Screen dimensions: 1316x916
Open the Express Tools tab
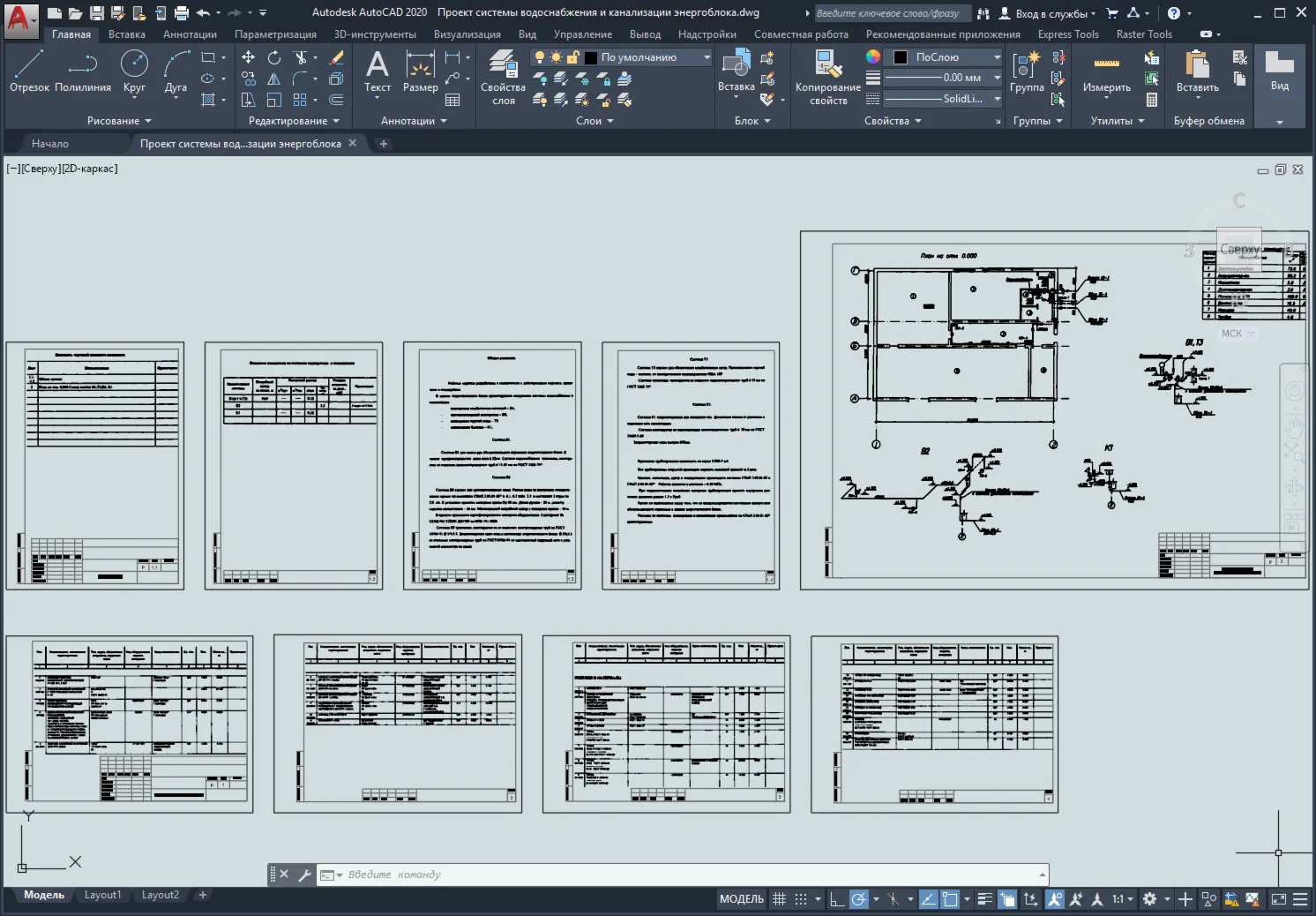(x=1068, y=34)
